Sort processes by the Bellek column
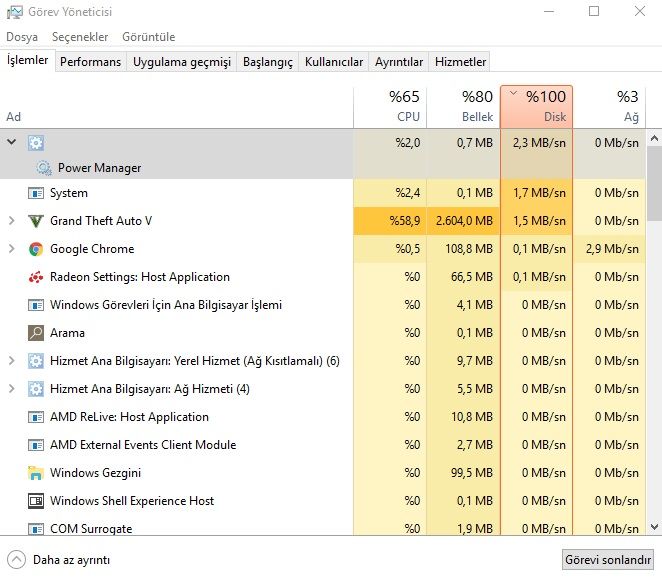 coord(464,107)
